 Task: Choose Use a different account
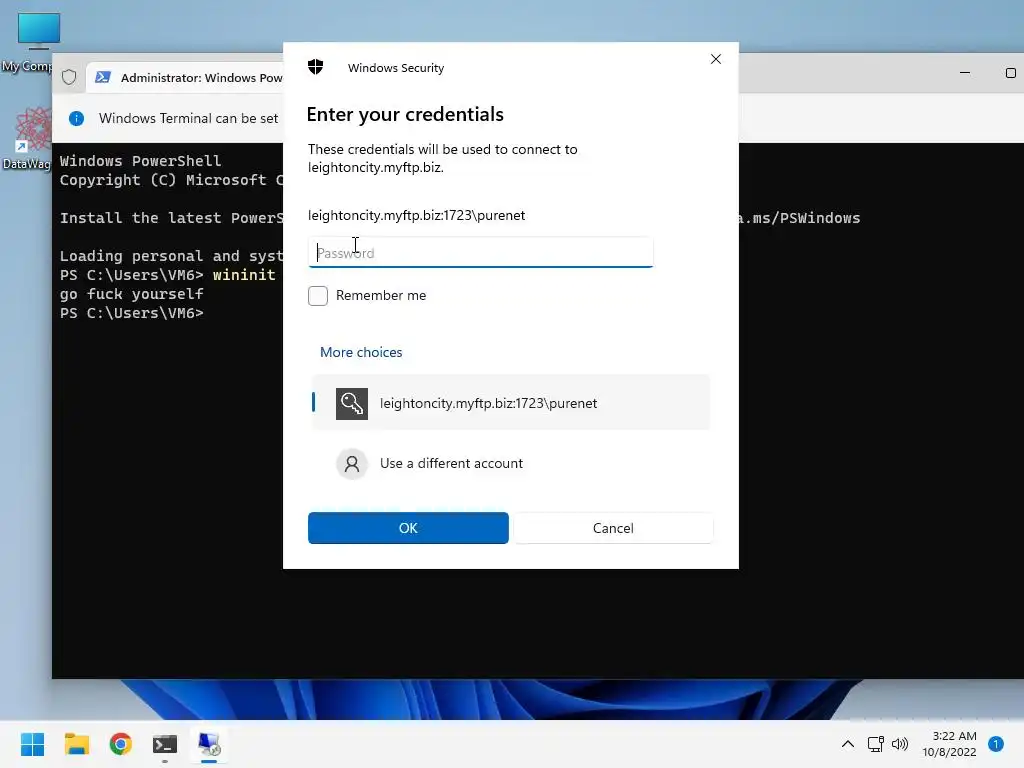click(x=511, y=463)
